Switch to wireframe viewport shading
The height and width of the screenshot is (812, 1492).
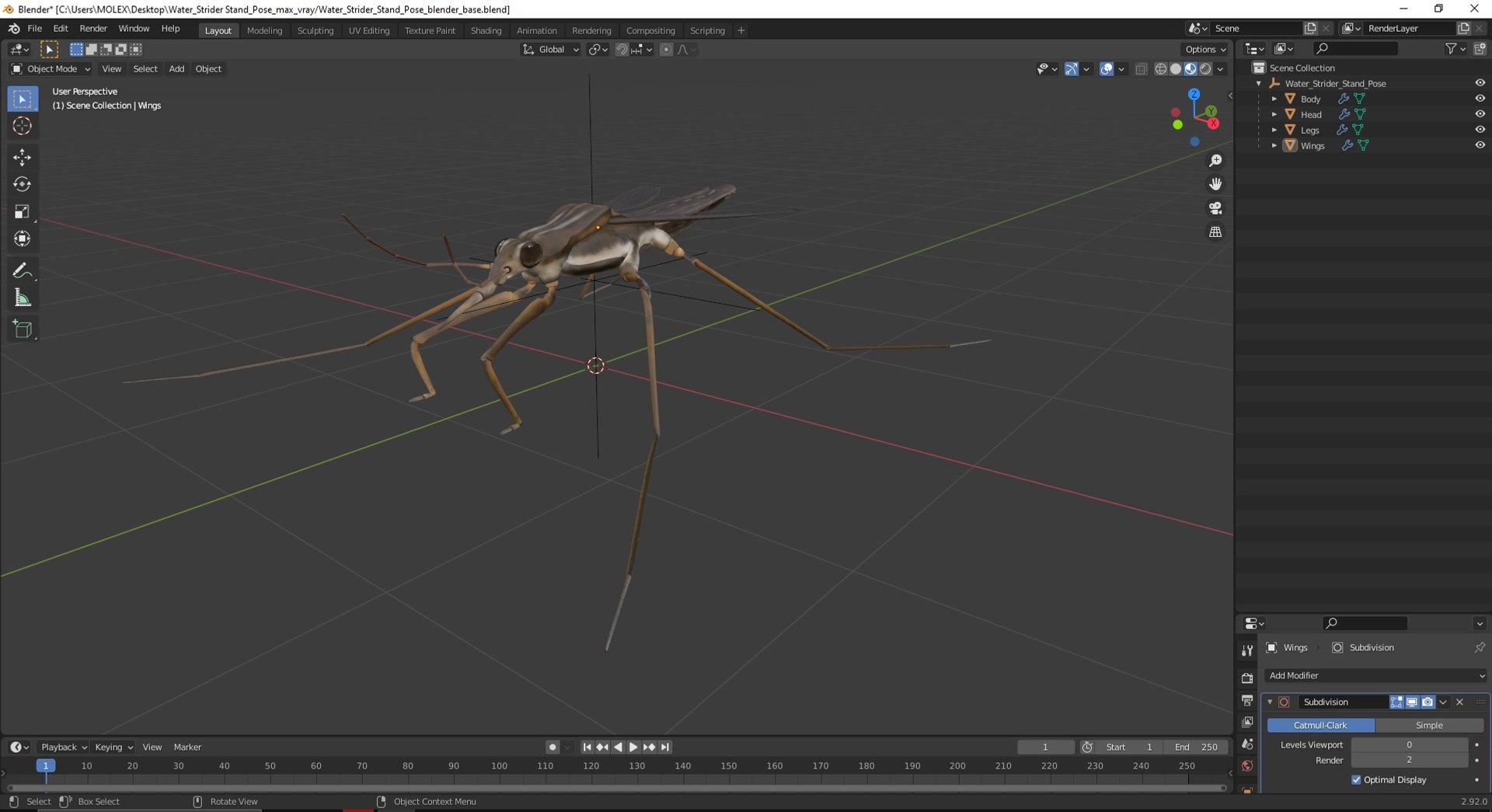[x=1161, y=69]
